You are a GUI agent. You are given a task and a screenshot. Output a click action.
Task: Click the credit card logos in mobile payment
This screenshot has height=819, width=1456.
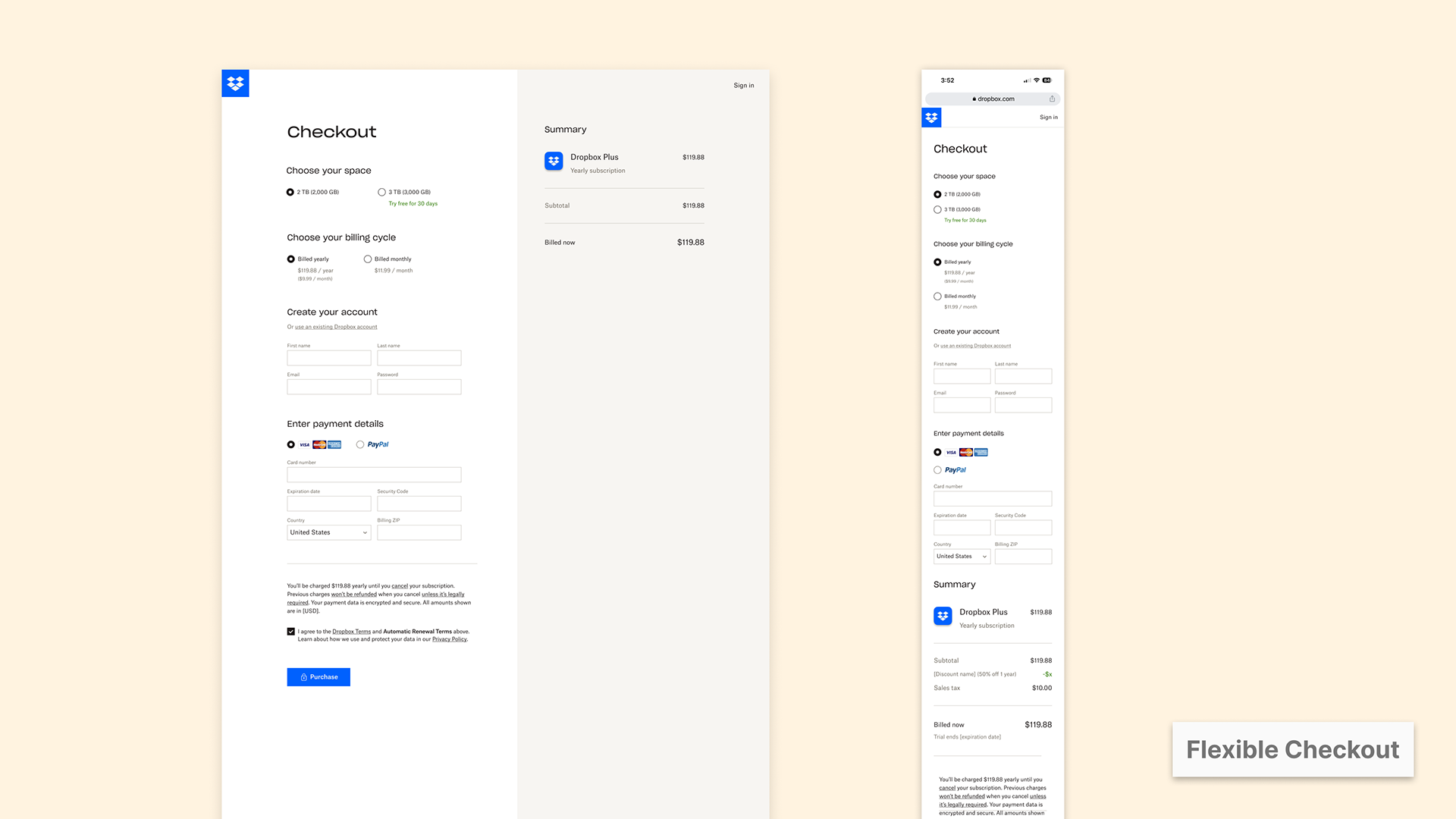966,452
